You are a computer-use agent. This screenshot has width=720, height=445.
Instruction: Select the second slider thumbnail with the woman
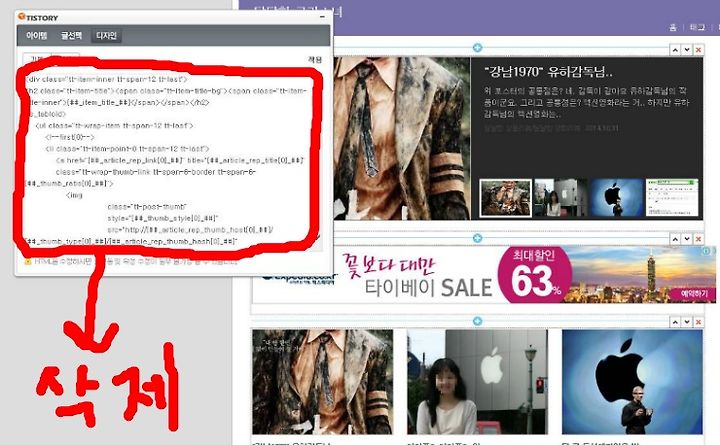[561, 198]
